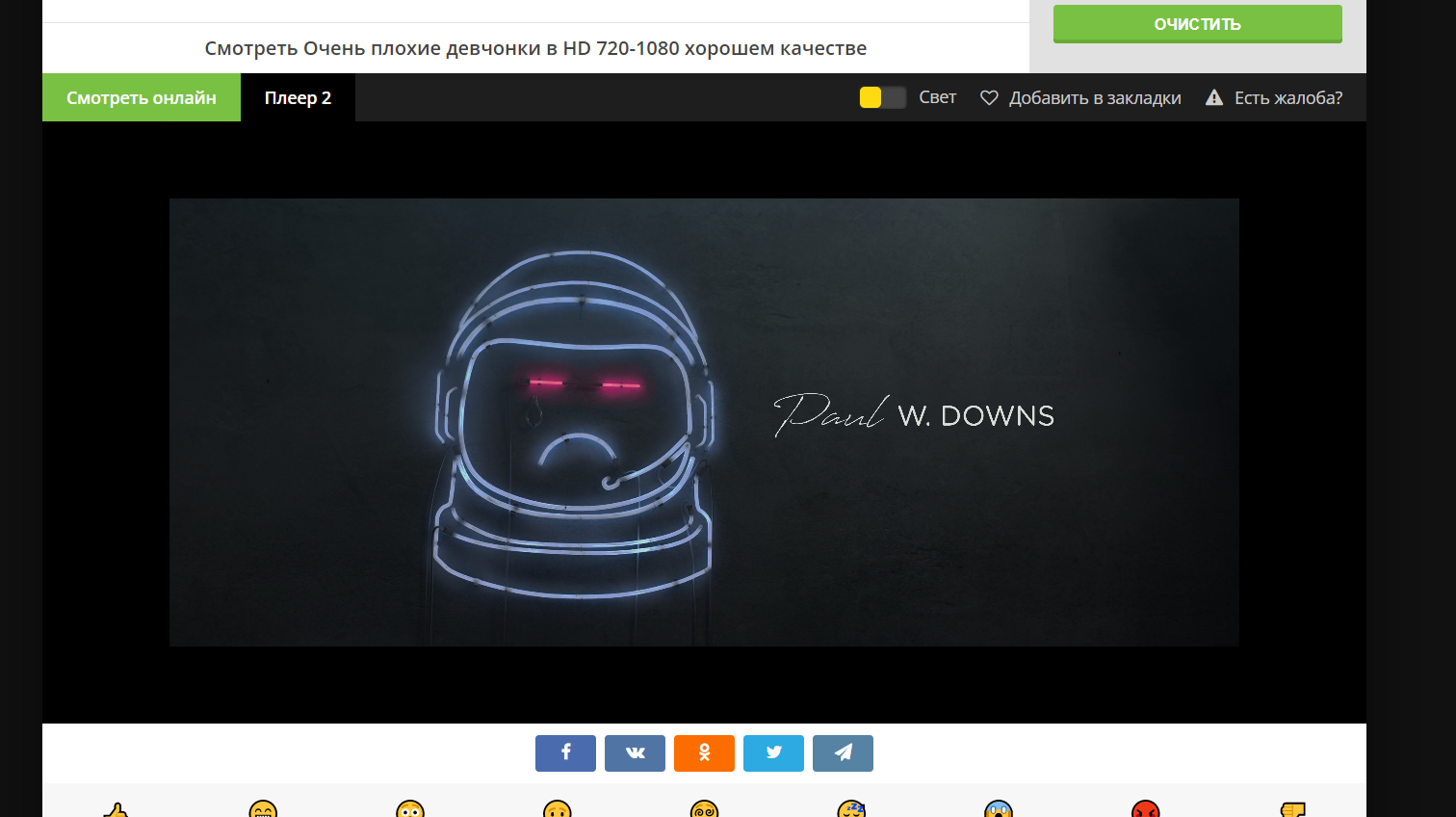React with the sleeping emoji
Viewport: 1456px width, 817px height.
[851, 809]
